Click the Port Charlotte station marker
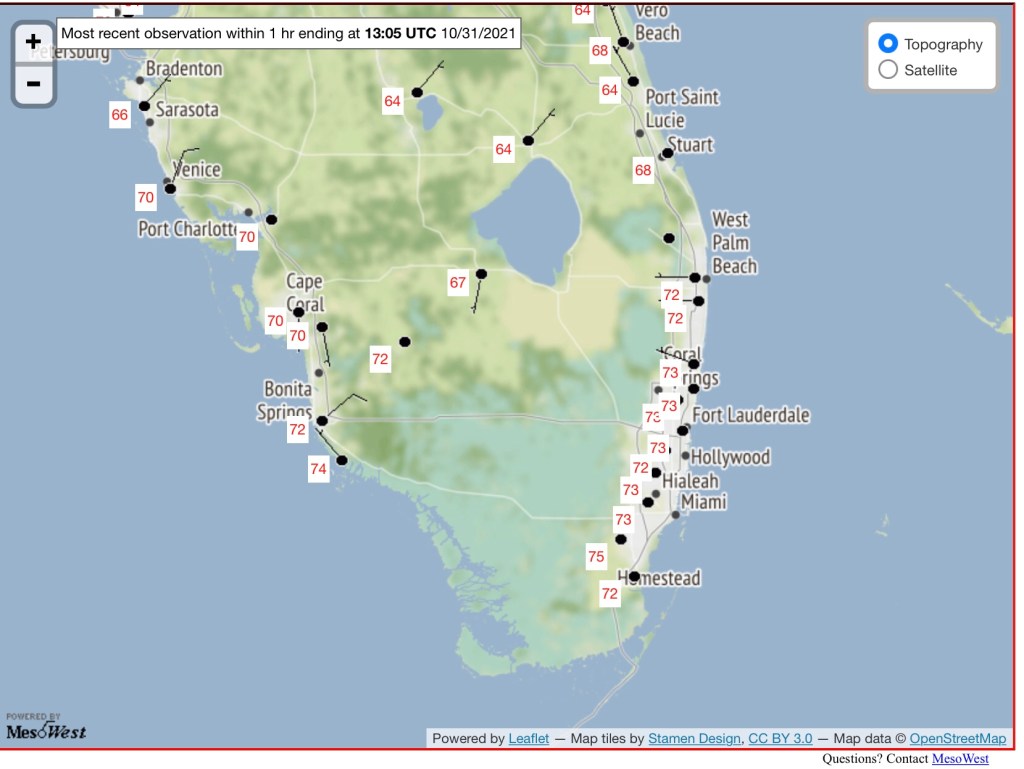The width and height of the screenshot is (1024, 769). (271, 219)
